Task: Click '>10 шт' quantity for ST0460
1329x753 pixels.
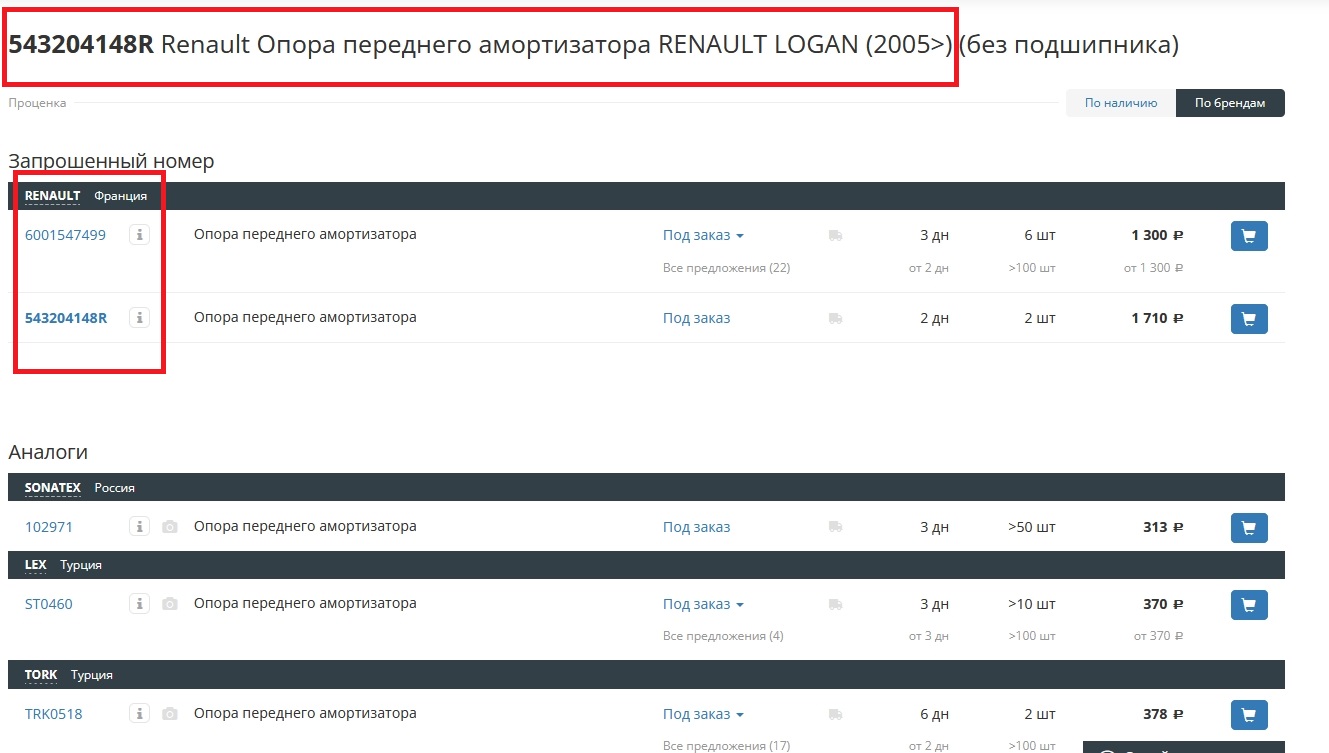Action: click(1032, 604)
